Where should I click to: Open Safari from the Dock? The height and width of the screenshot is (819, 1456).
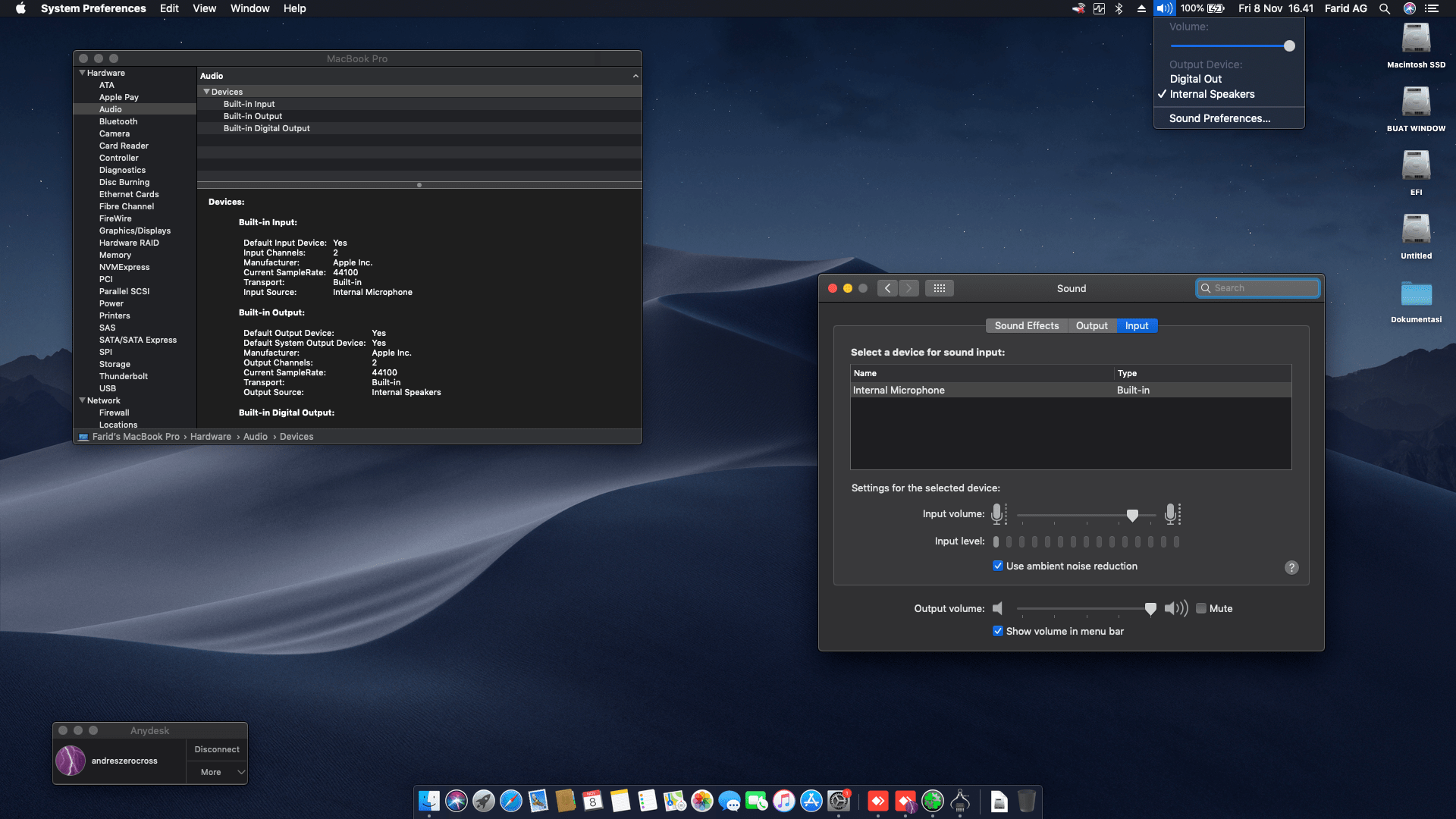click(x=511, y=802)
